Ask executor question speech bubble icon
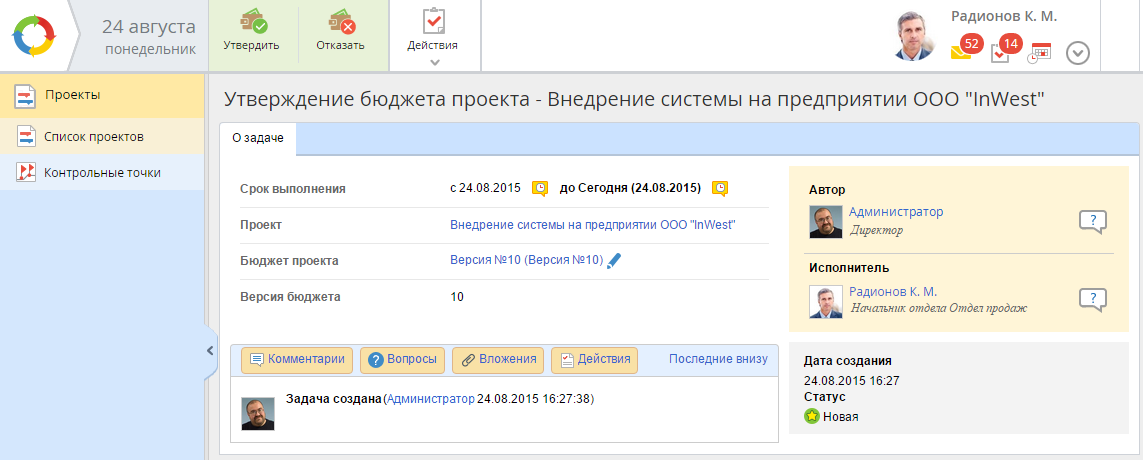The height and width of the screenshot is (460, 1143). [x=1093, y=300]
